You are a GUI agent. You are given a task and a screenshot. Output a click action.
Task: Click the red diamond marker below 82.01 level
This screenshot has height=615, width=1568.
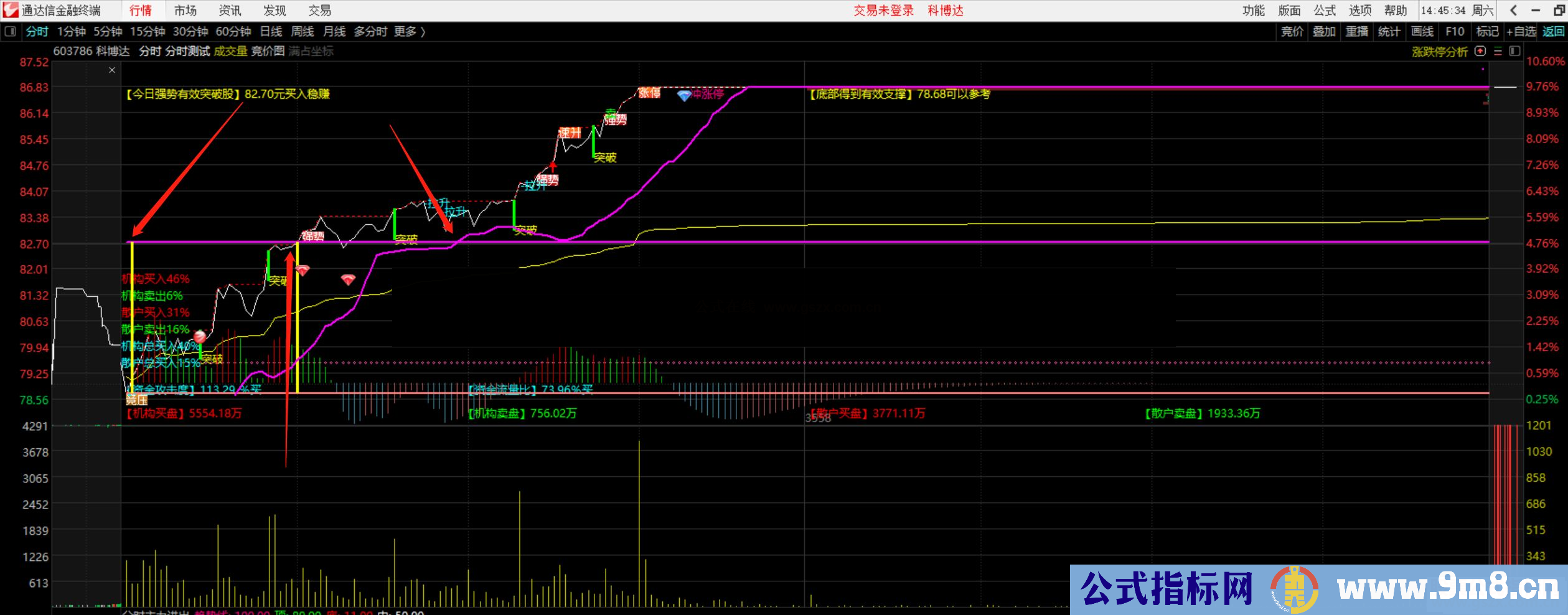(348, 279)
